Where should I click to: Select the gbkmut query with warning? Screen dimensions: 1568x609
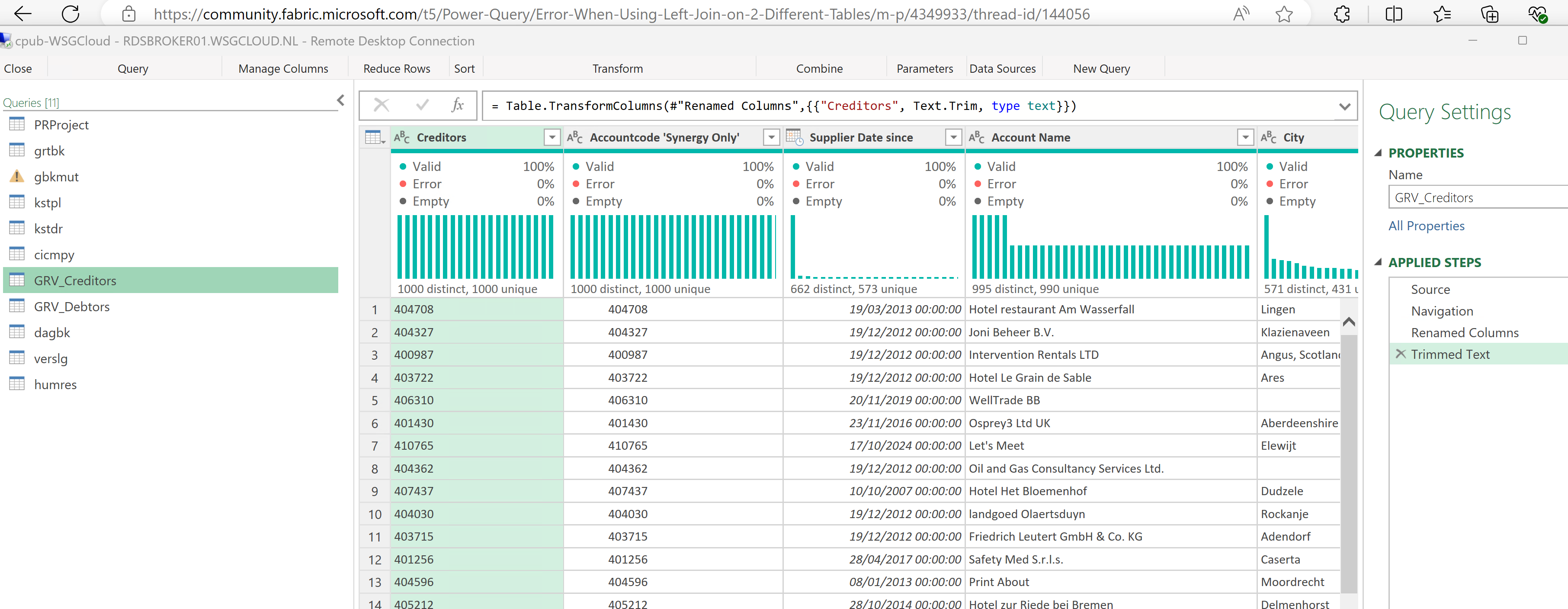(170, 177)
